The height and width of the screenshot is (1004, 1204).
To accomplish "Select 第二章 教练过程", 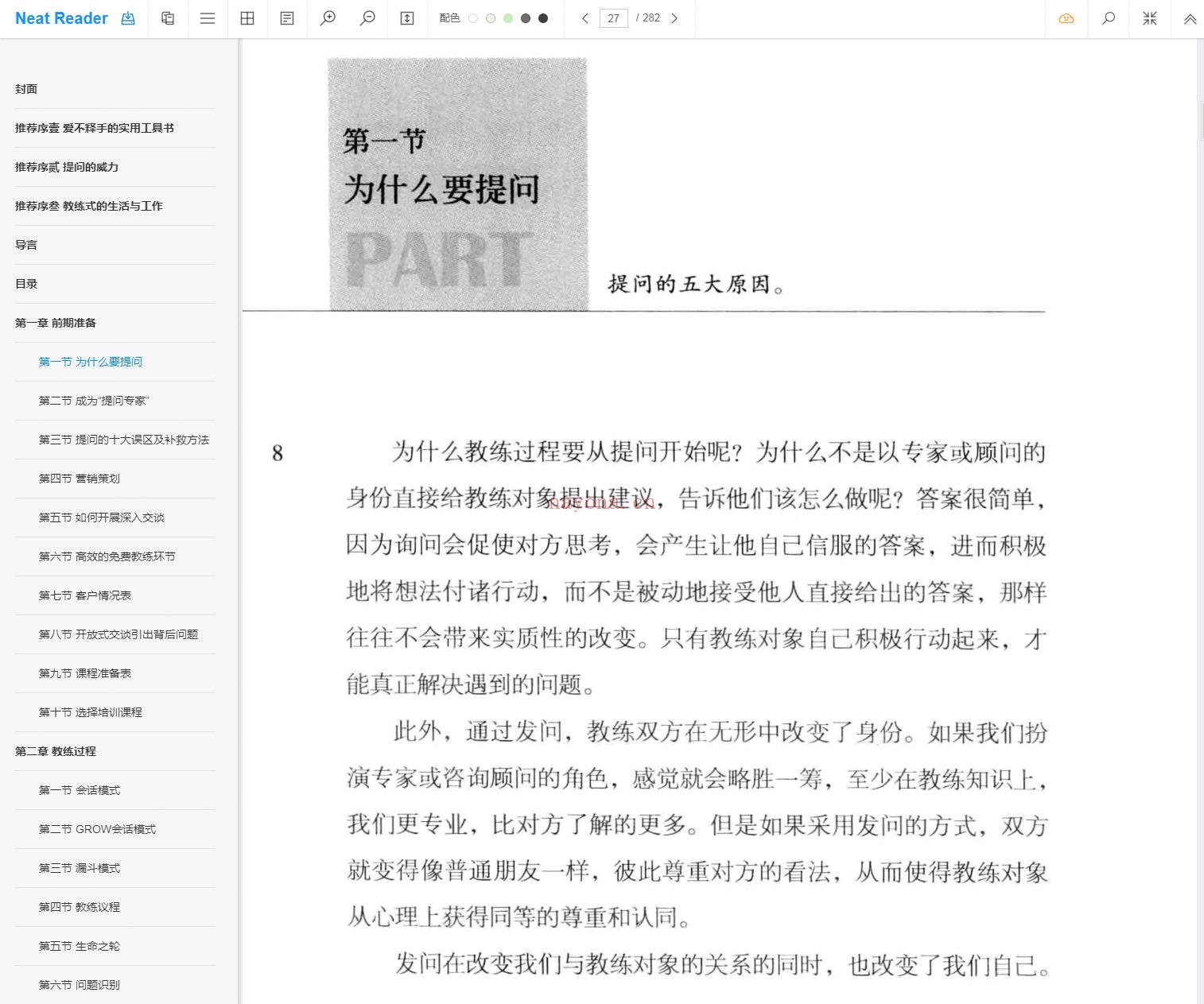I will (x=56, y=751).
